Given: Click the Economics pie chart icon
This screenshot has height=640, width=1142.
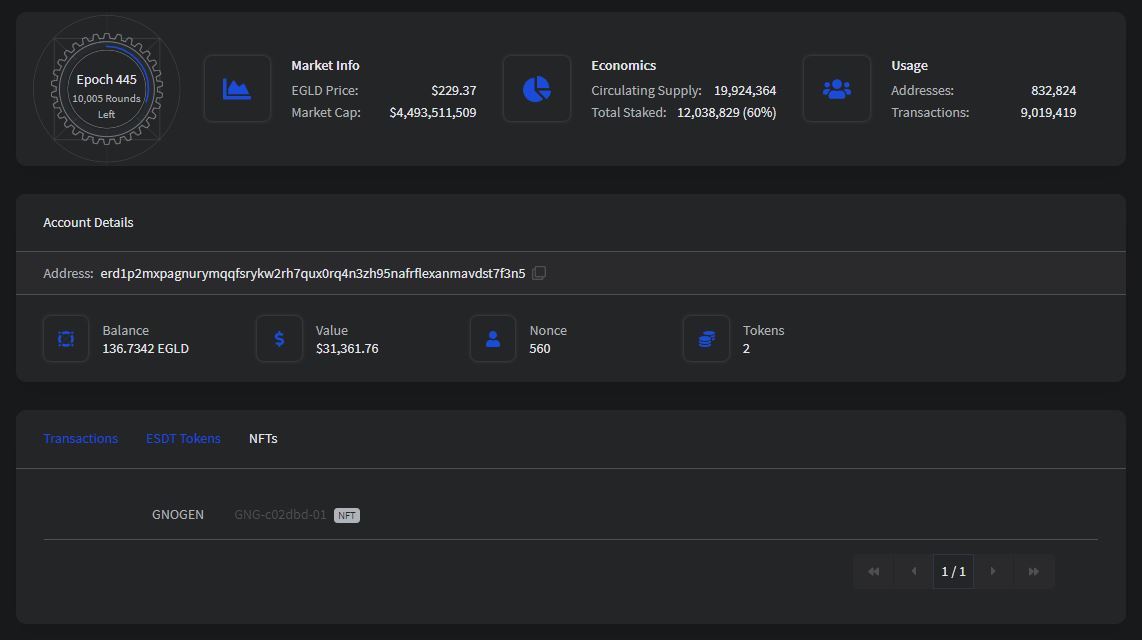Looking at the screenshot, I should point(537,89).
